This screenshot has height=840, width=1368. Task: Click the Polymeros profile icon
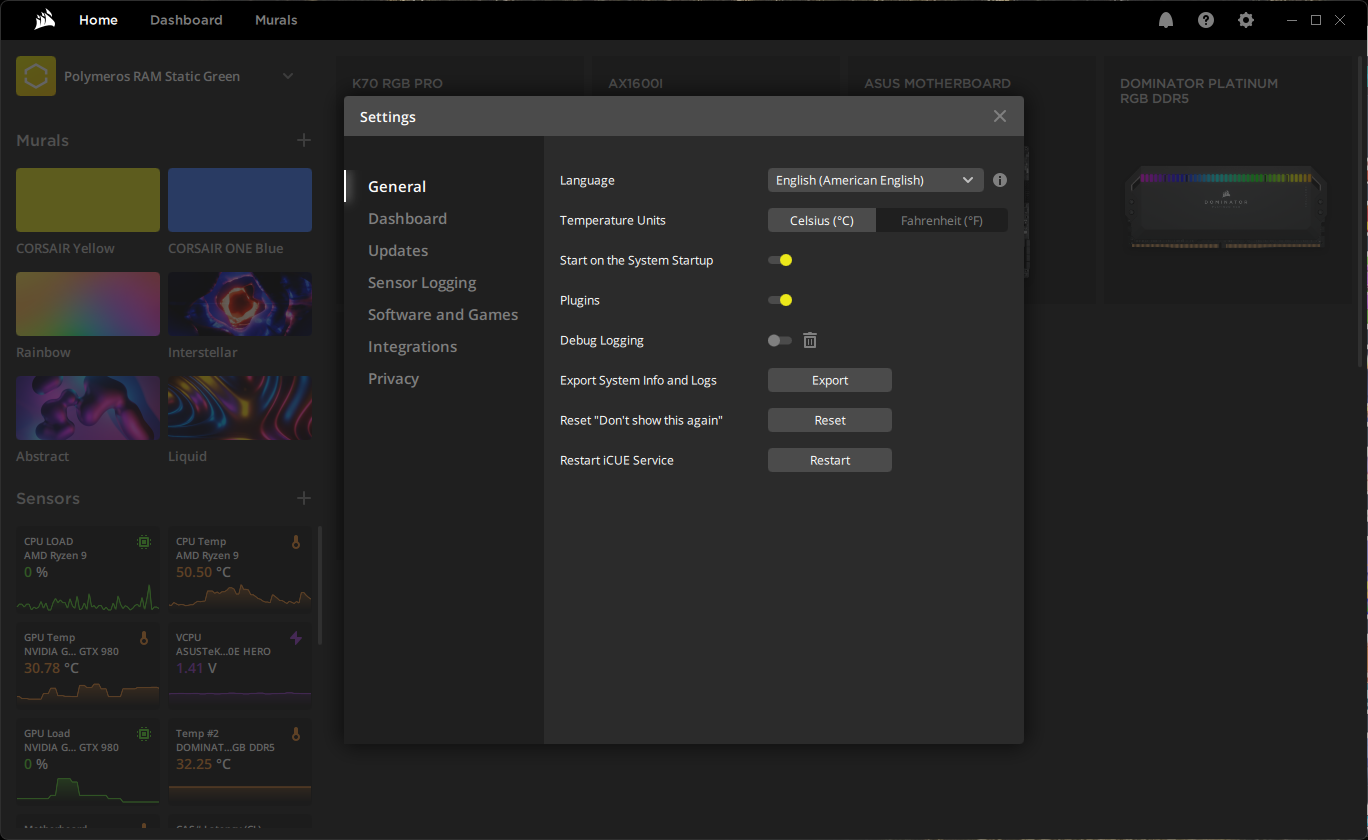pyautogui.click(x=36, y=76)
